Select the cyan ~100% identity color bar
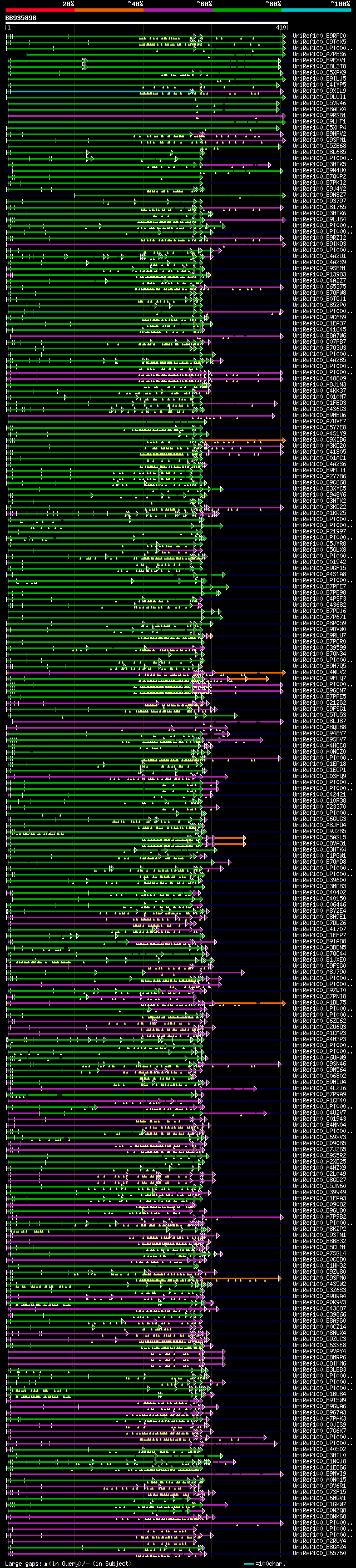 316,10
